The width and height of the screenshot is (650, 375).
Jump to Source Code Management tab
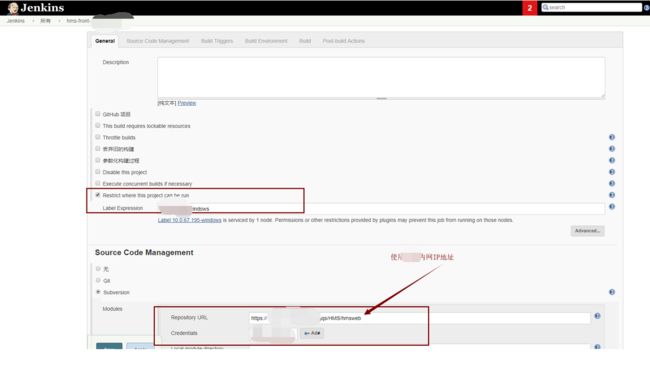pos(158,41)
